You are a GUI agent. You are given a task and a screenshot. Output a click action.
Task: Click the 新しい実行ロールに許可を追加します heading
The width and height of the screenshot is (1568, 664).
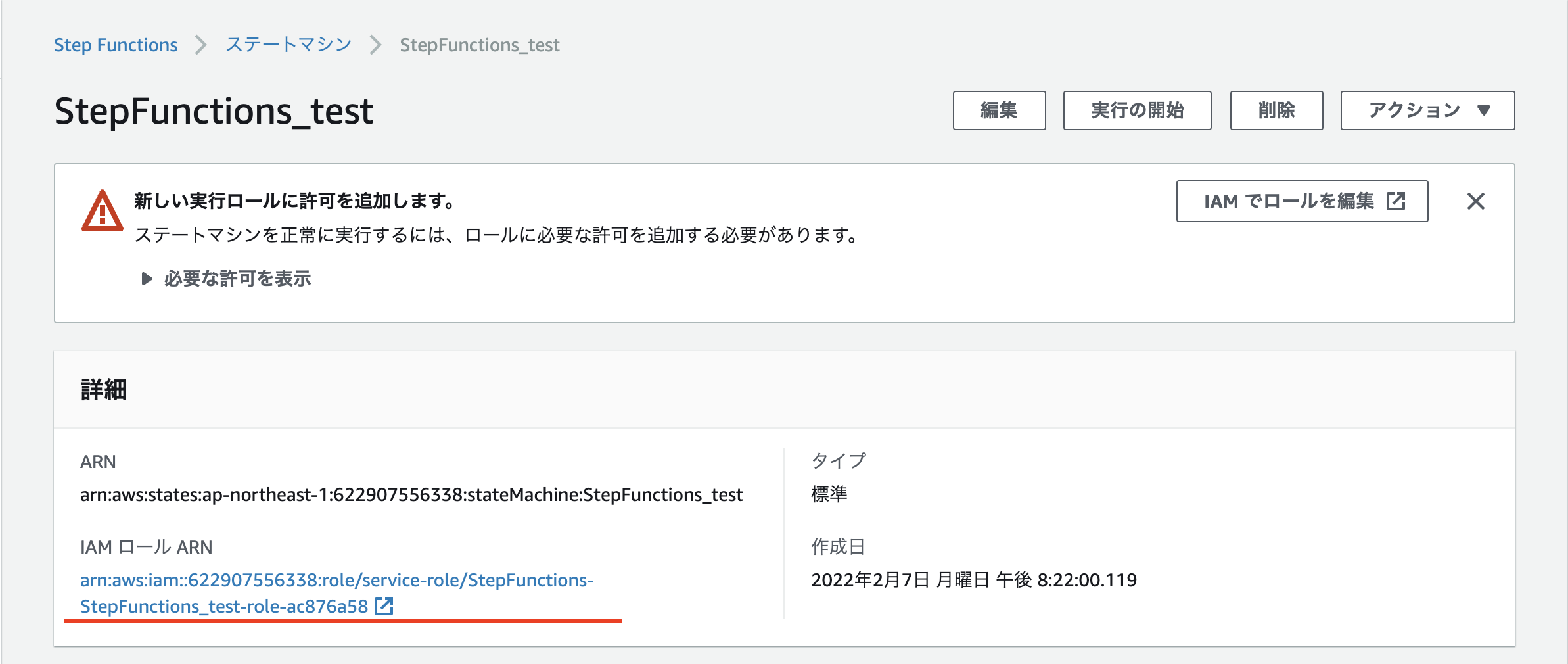(294, 201)
